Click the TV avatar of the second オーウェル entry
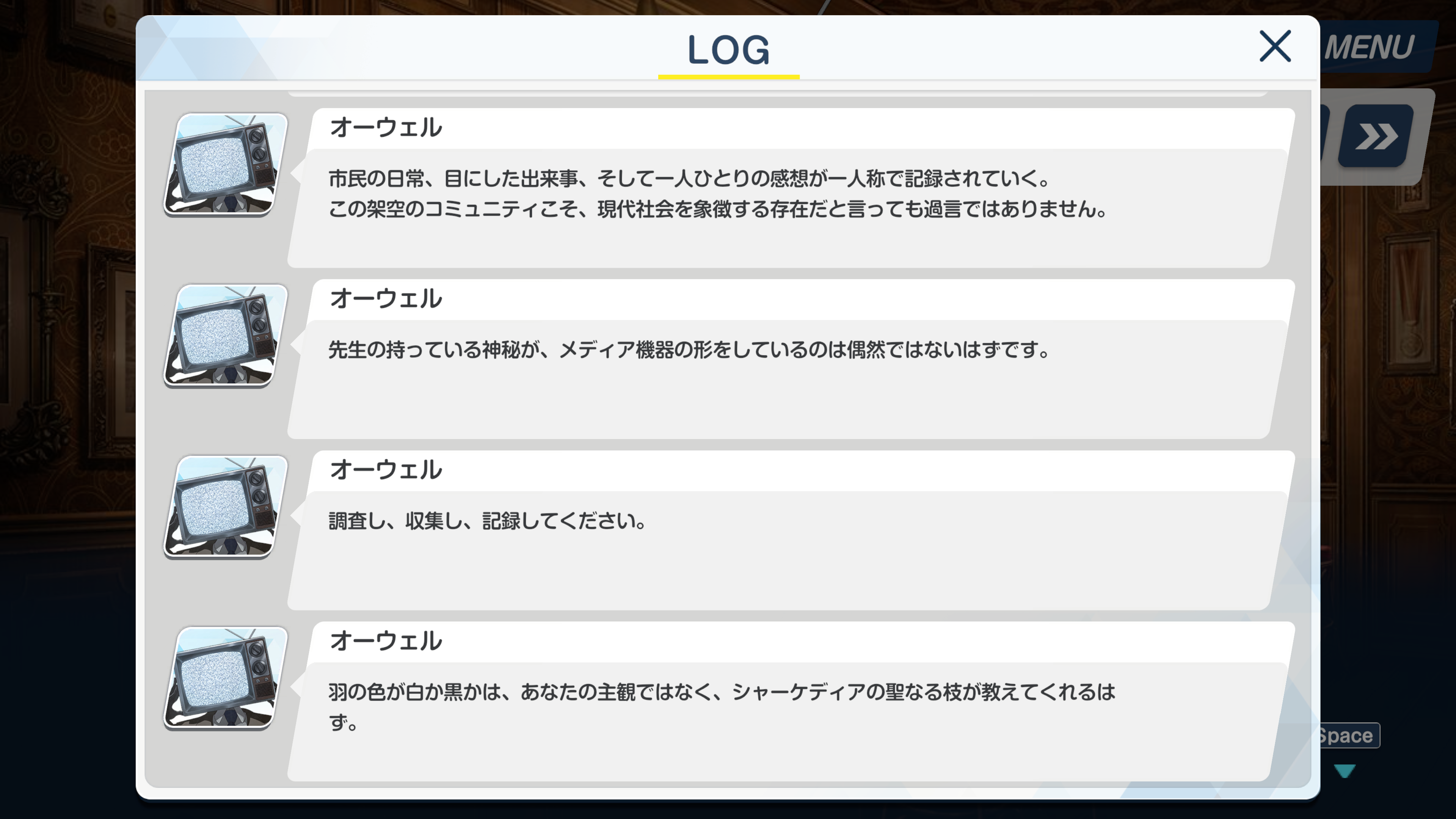1456x819 pixels. (226, 336)
